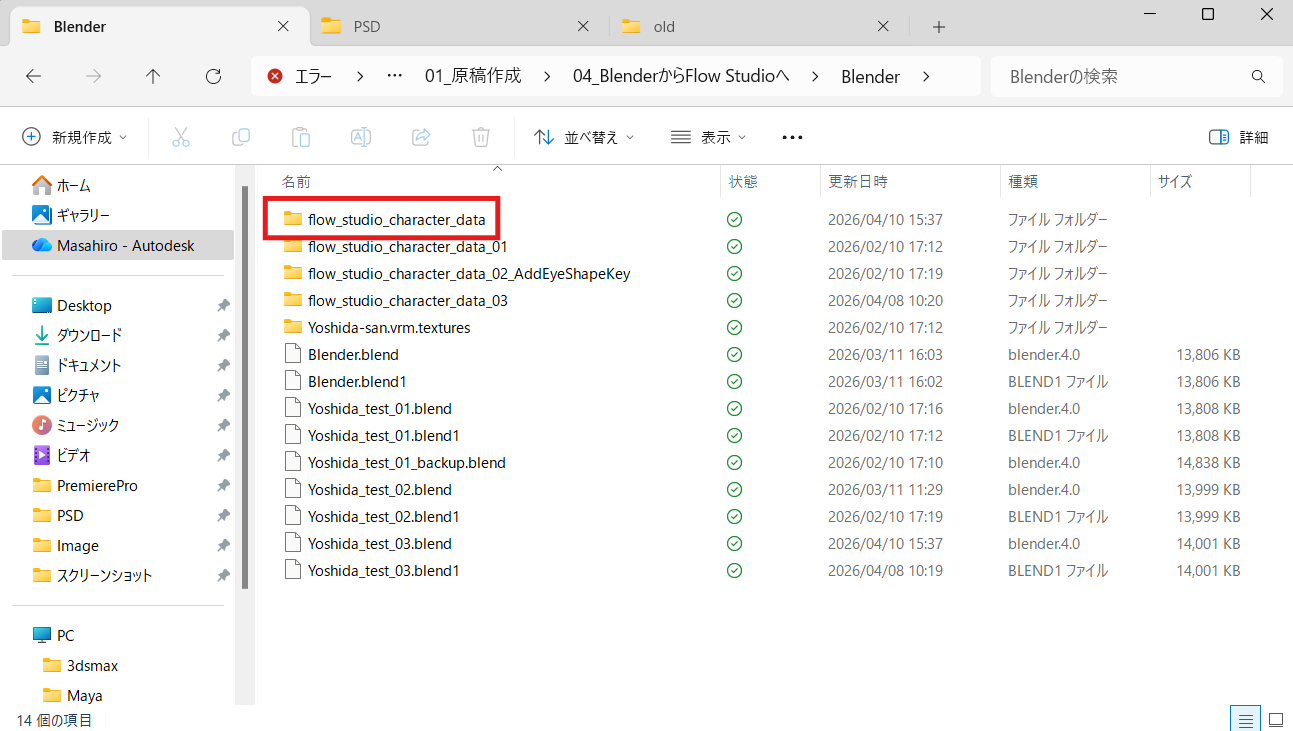Go up one folder level
The image size is (1293, 731).
(x=153, y=76)
